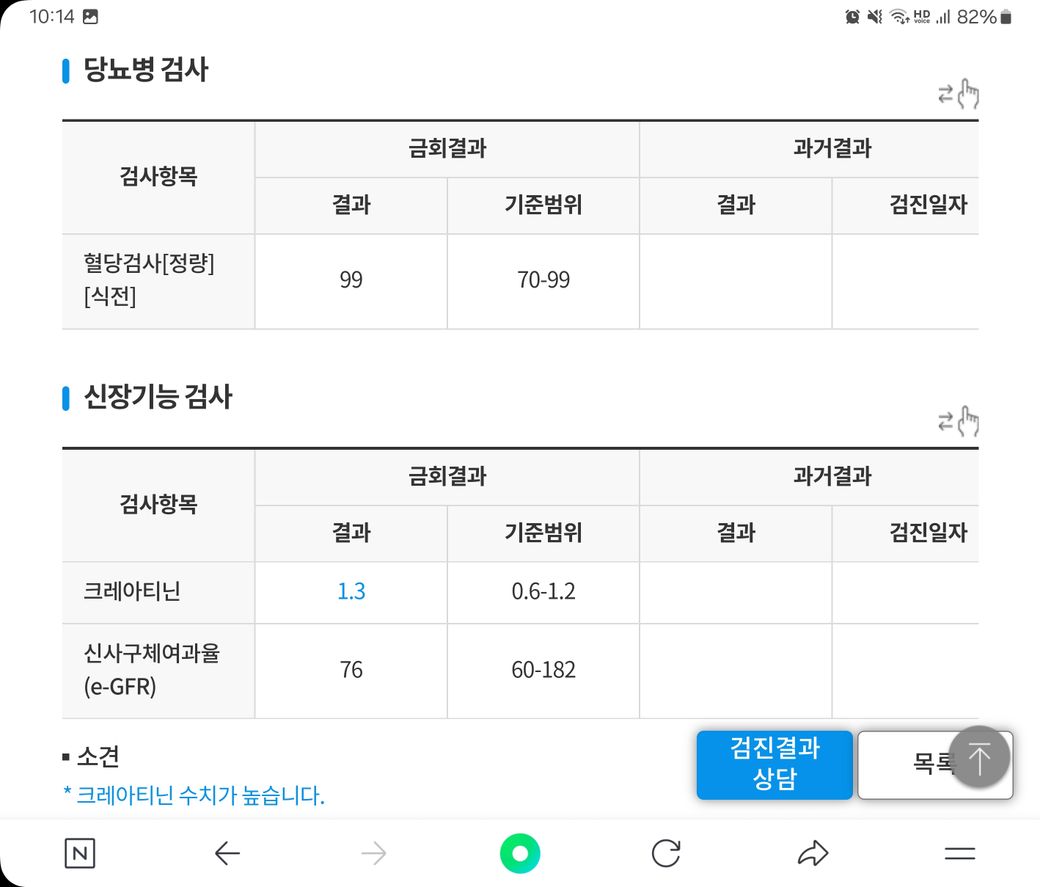This screenshot has height=887, width=1040.
Task: Tap the 당뇨병 검사 section heading
Action: [x=145, y=70]
